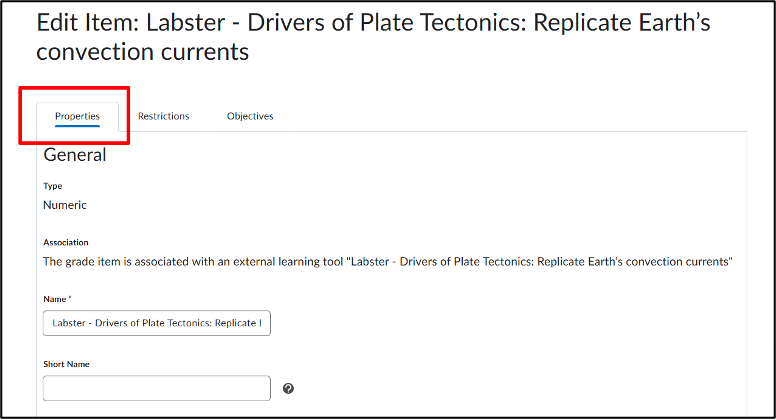Select the General section heading
Image resolution: width=776 pixels, height=420 pixels.
[75, 155]
